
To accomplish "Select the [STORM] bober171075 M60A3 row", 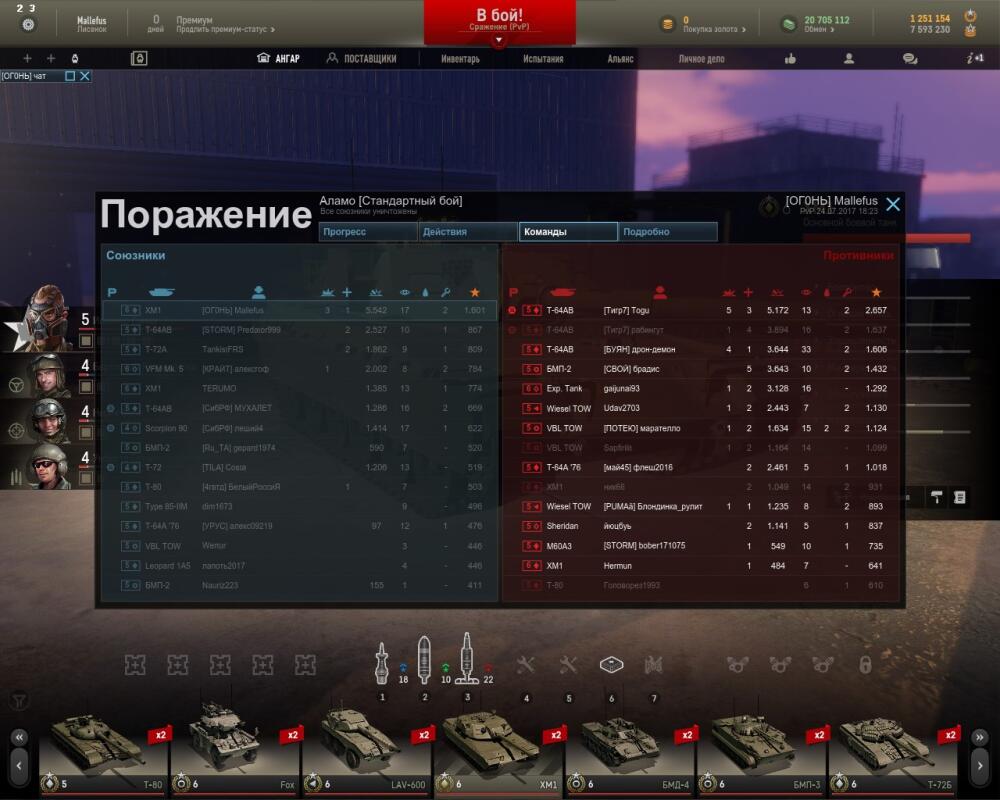I will (x=702, y=545).
